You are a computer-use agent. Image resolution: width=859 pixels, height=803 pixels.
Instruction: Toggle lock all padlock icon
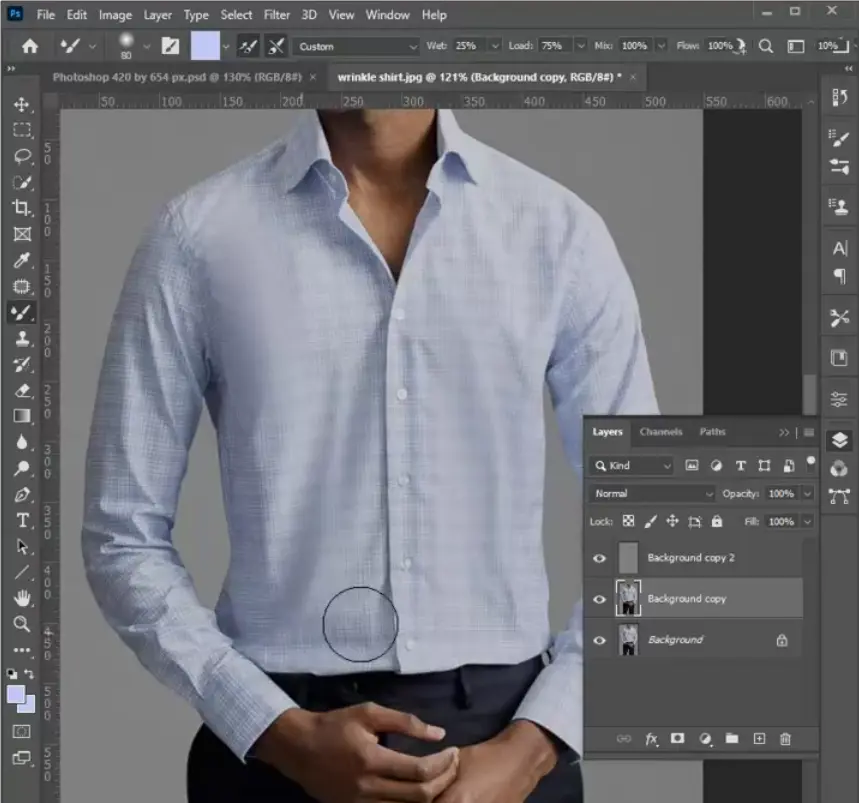click(x=717, y=521)
